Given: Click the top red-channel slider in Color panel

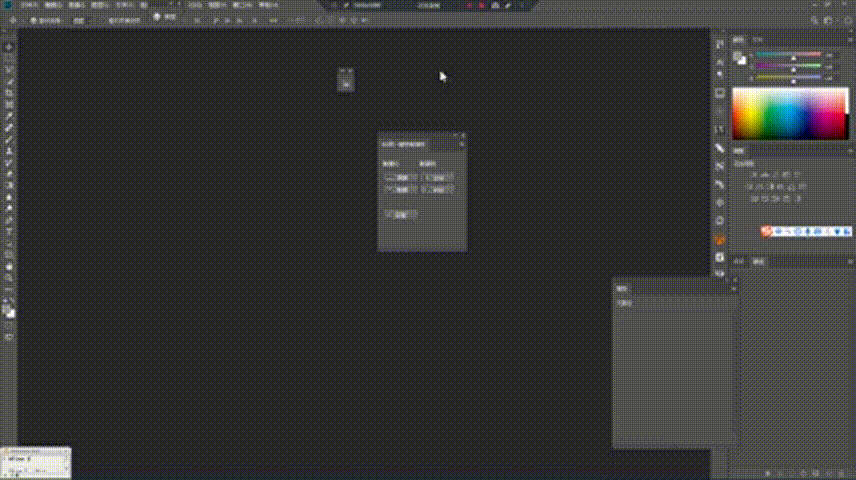Looking at the screenshot, I should coord(789,55).
